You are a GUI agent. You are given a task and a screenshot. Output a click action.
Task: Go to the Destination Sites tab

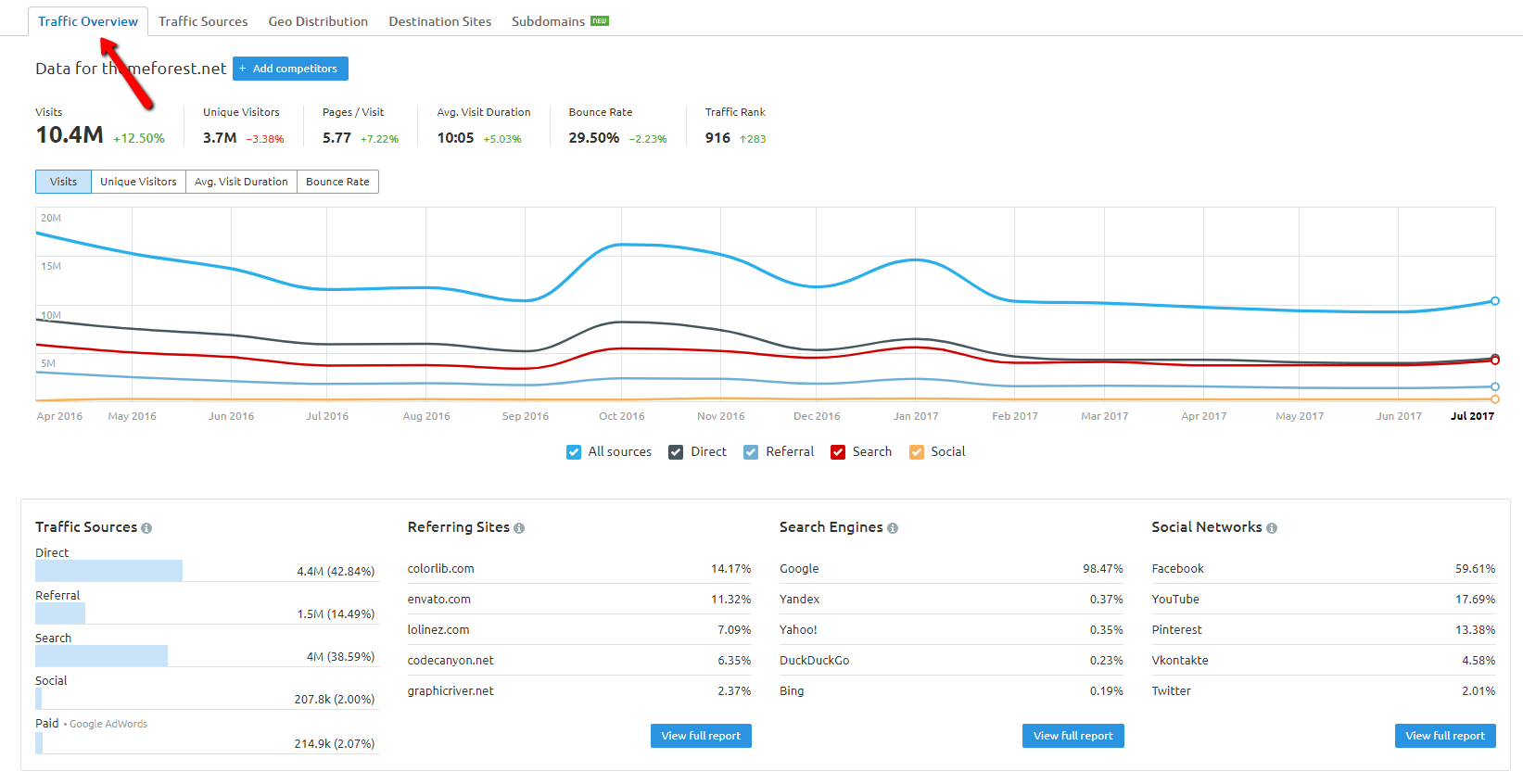tap(439, 21)
